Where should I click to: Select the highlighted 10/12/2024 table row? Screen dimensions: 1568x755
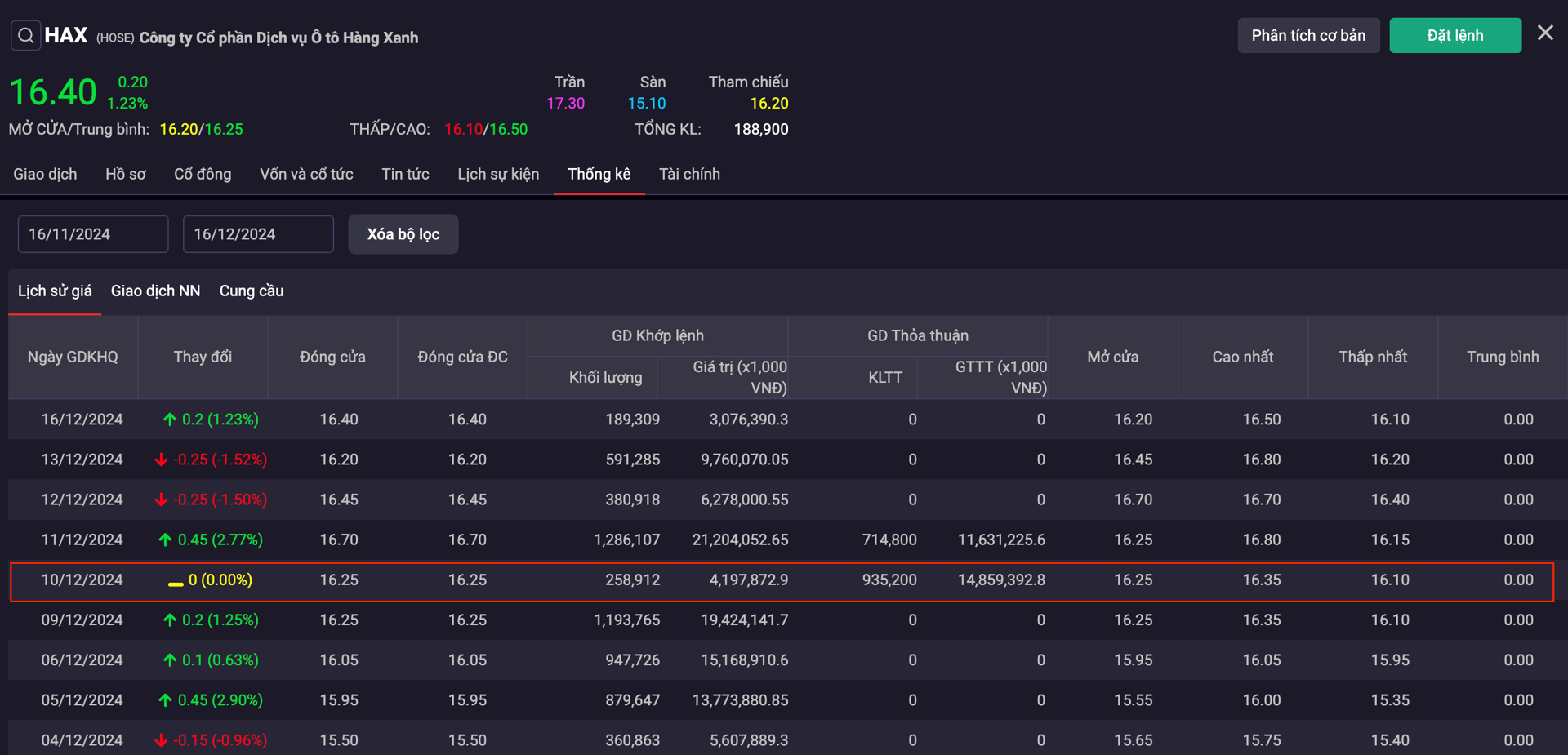pos(781,580)
